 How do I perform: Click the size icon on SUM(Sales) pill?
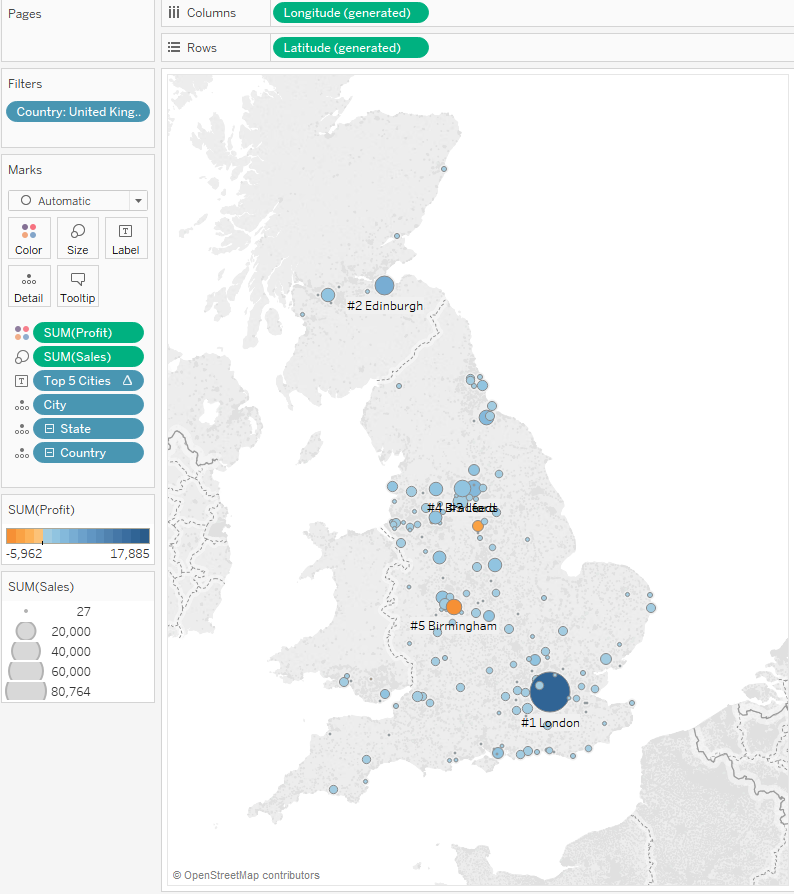tap(20, 356)
